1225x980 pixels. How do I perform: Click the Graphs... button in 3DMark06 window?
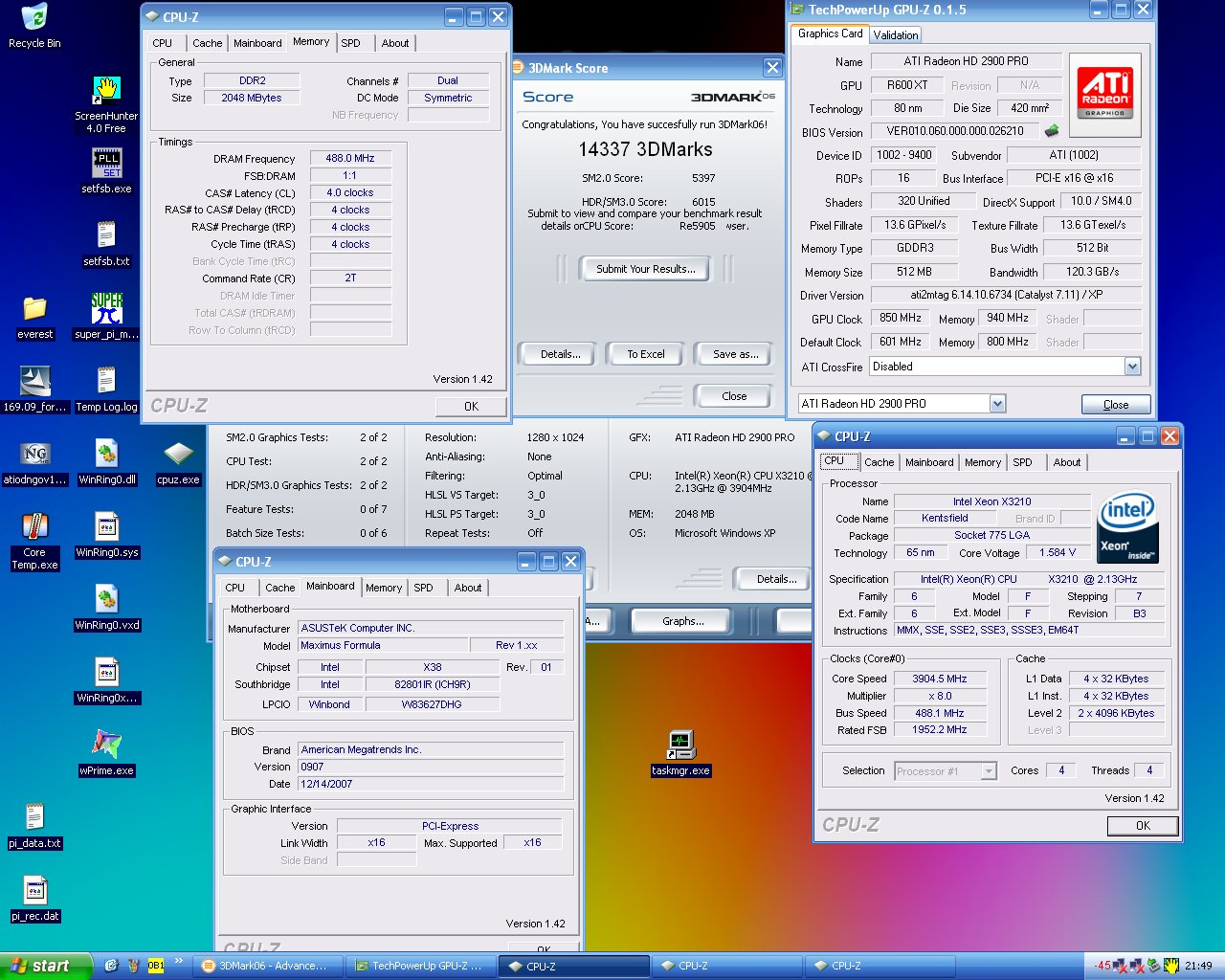(682, 621)
